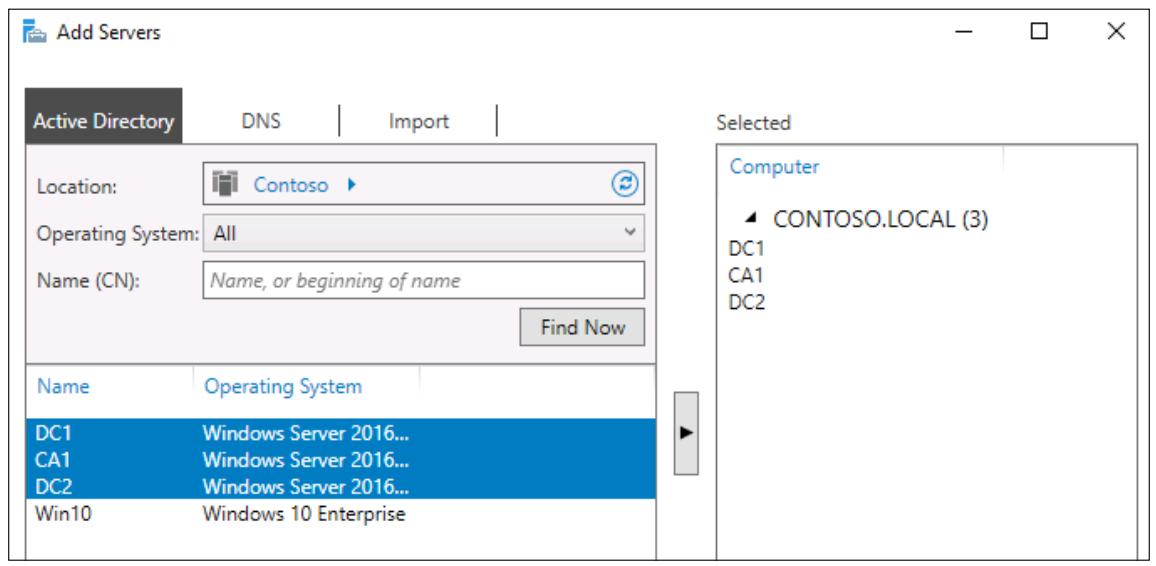The height and width of the screenshot is (566, 1156).
Task: Maximize the Add Servers window
Action: pyautogui.click(x=1040, y=32)
